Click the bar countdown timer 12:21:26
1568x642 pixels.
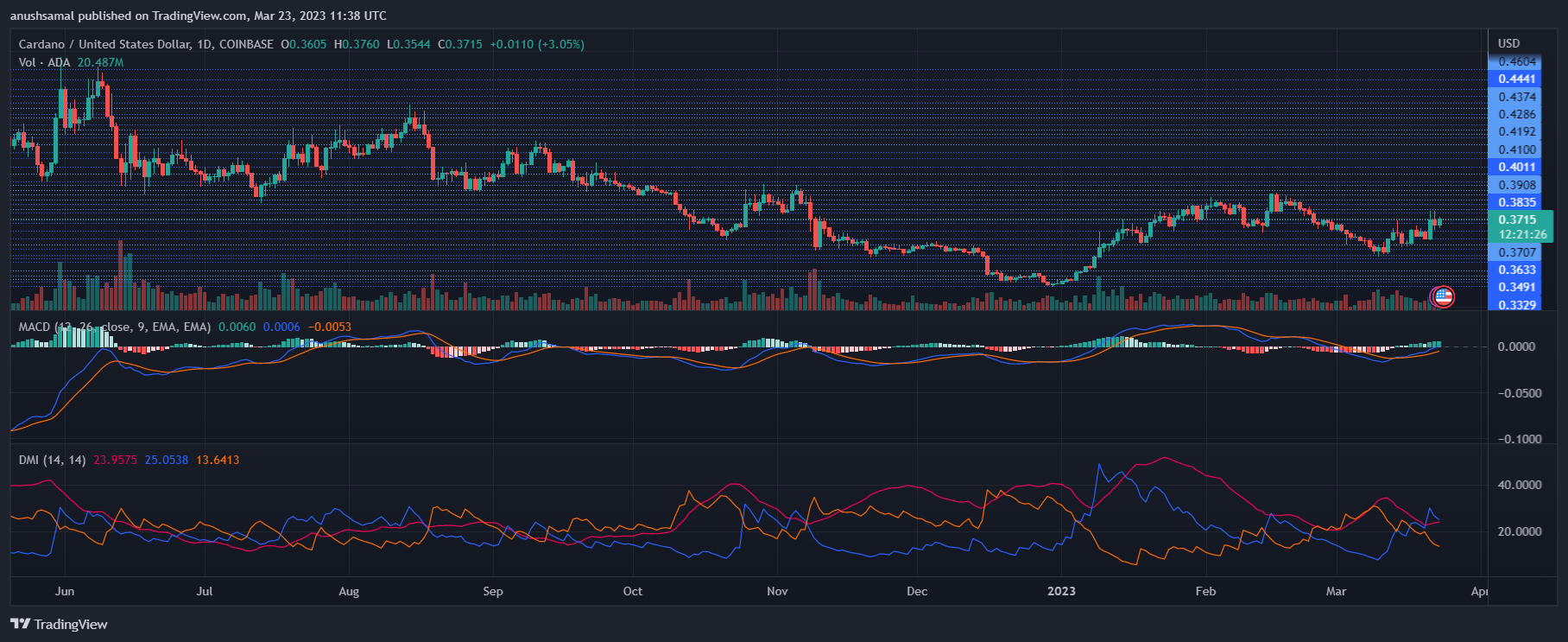coord(1521,234)
